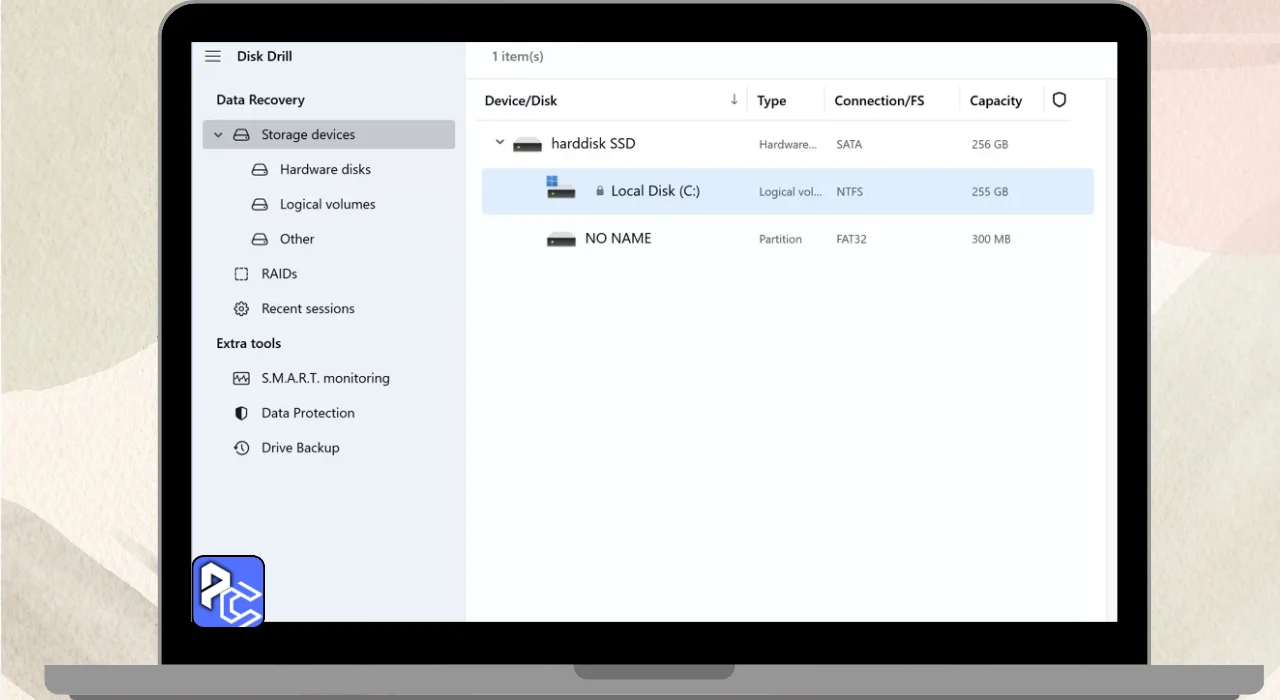Click the 300 MB capacity value
The width and height of the screenshot is (1280, 700).
[x=990, y=240]
